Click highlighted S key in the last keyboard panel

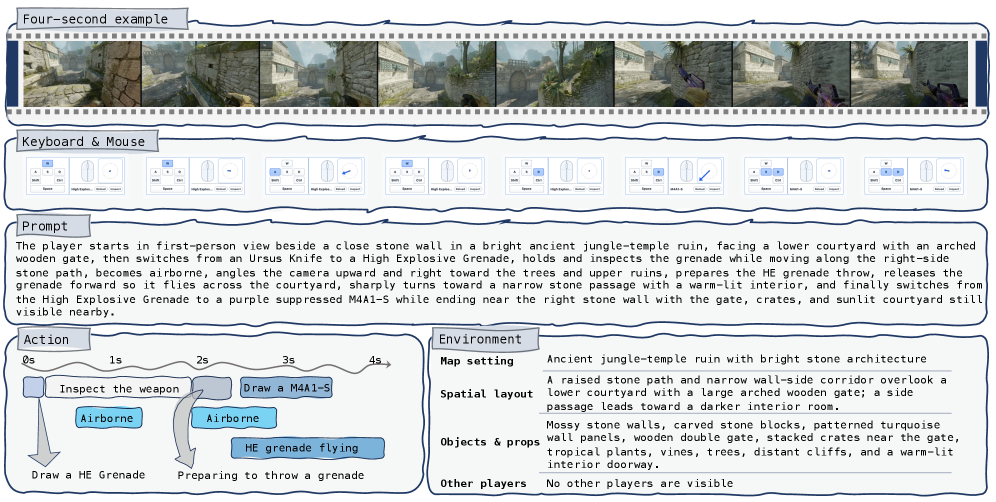point(886,172)
